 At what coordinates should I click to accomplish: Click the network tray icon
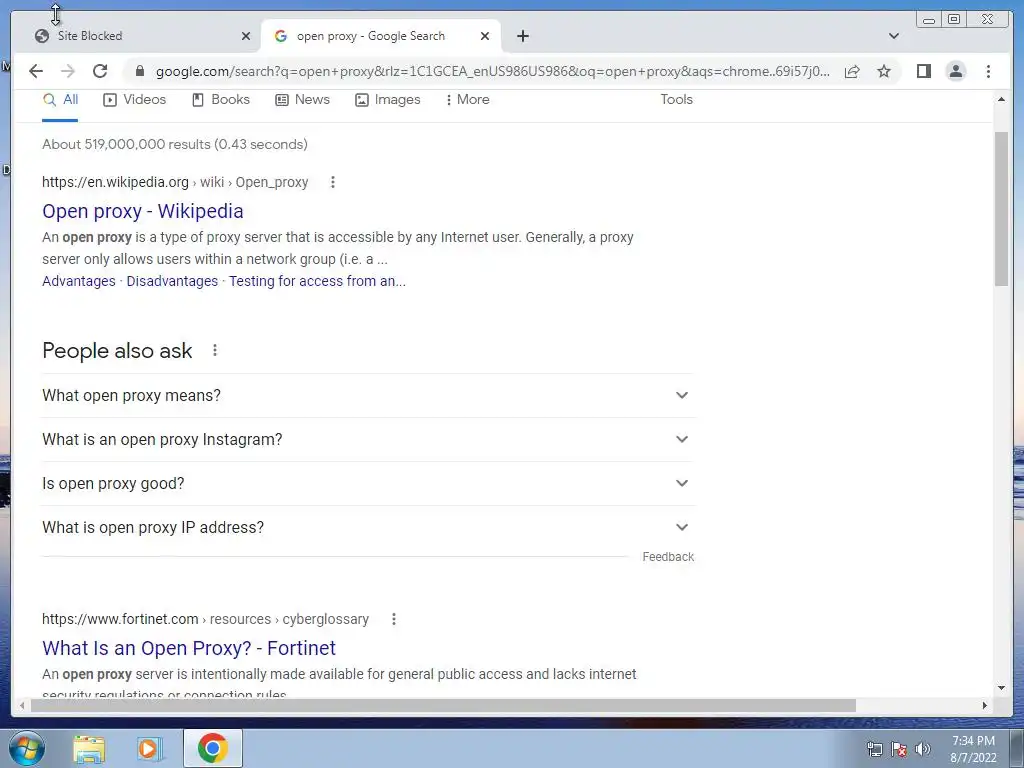[874, 749]
